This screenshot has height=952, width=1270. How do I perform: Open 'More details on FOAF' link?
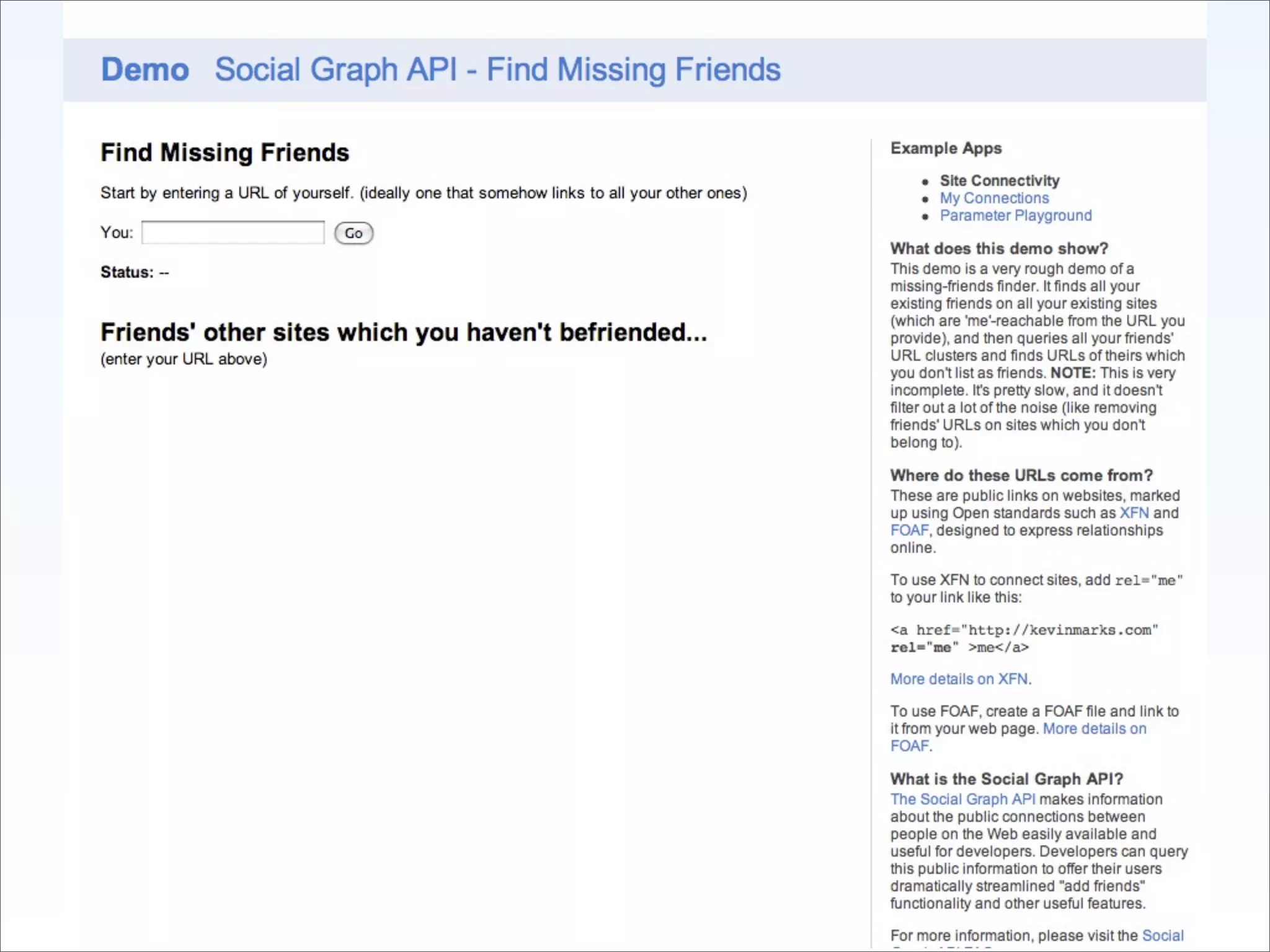1094,728
